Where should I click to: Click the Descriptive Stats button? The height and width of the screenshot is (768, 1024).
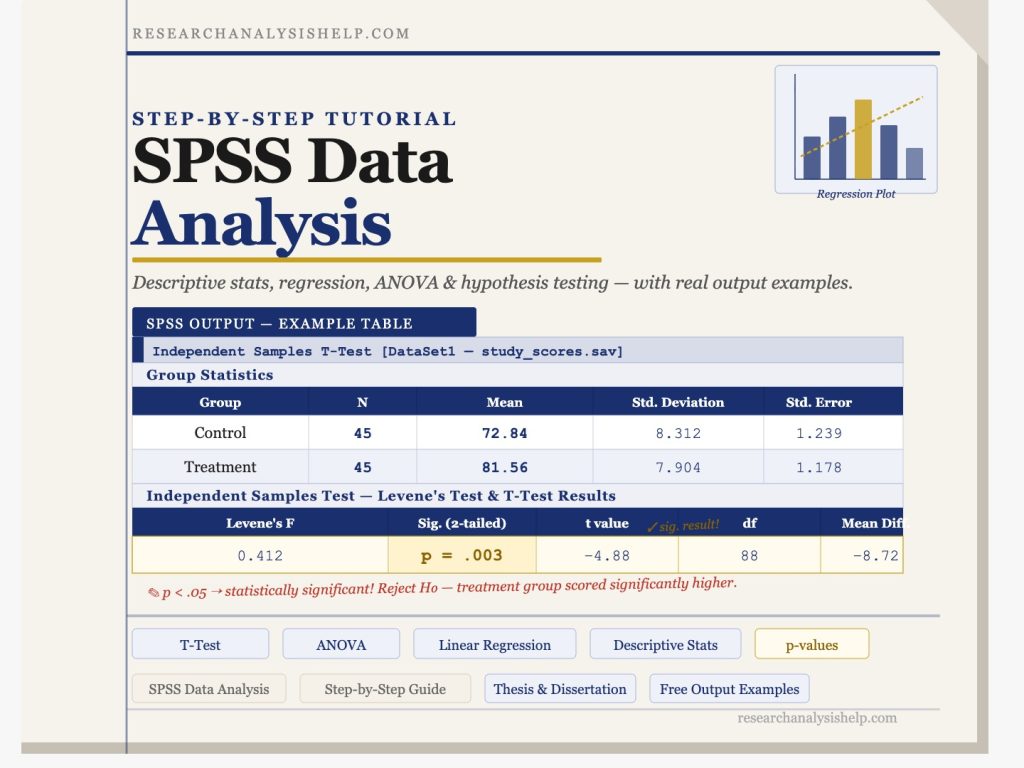coord(666,644)
